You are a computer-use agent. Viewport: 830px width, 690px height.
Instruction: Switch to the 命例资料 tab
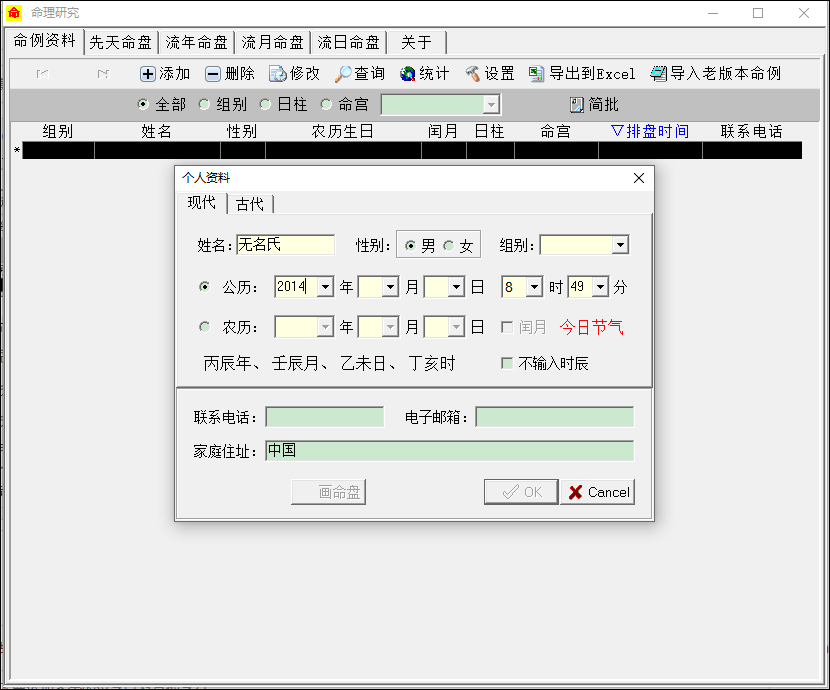[x=44, y=41]
